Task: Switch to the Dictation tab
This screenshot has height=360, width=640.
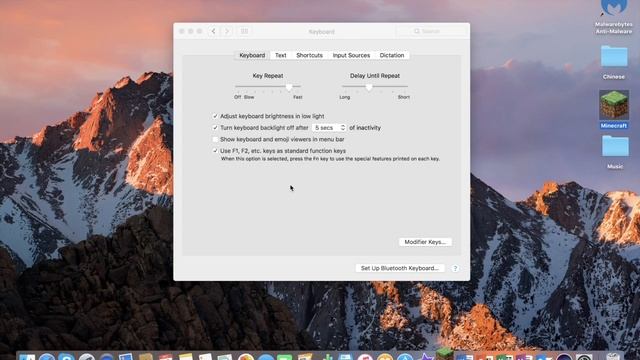Action: tap(392, 55)
